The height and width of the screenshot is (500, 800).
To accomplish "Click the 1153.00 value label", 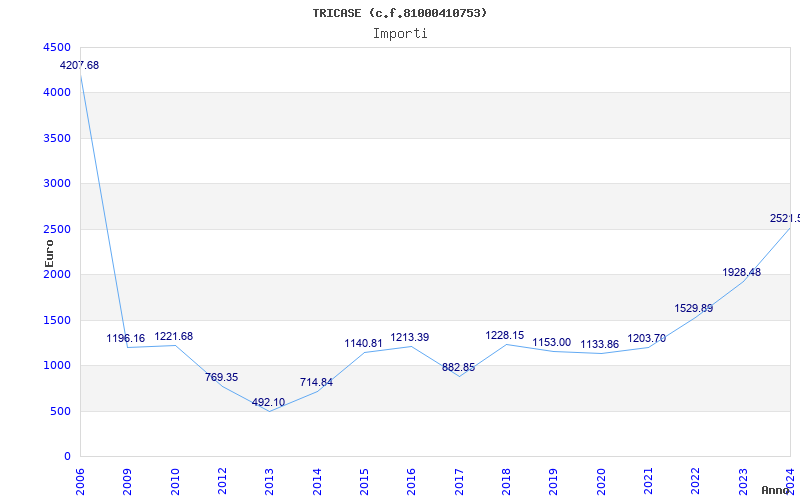I will click(552, 342).
